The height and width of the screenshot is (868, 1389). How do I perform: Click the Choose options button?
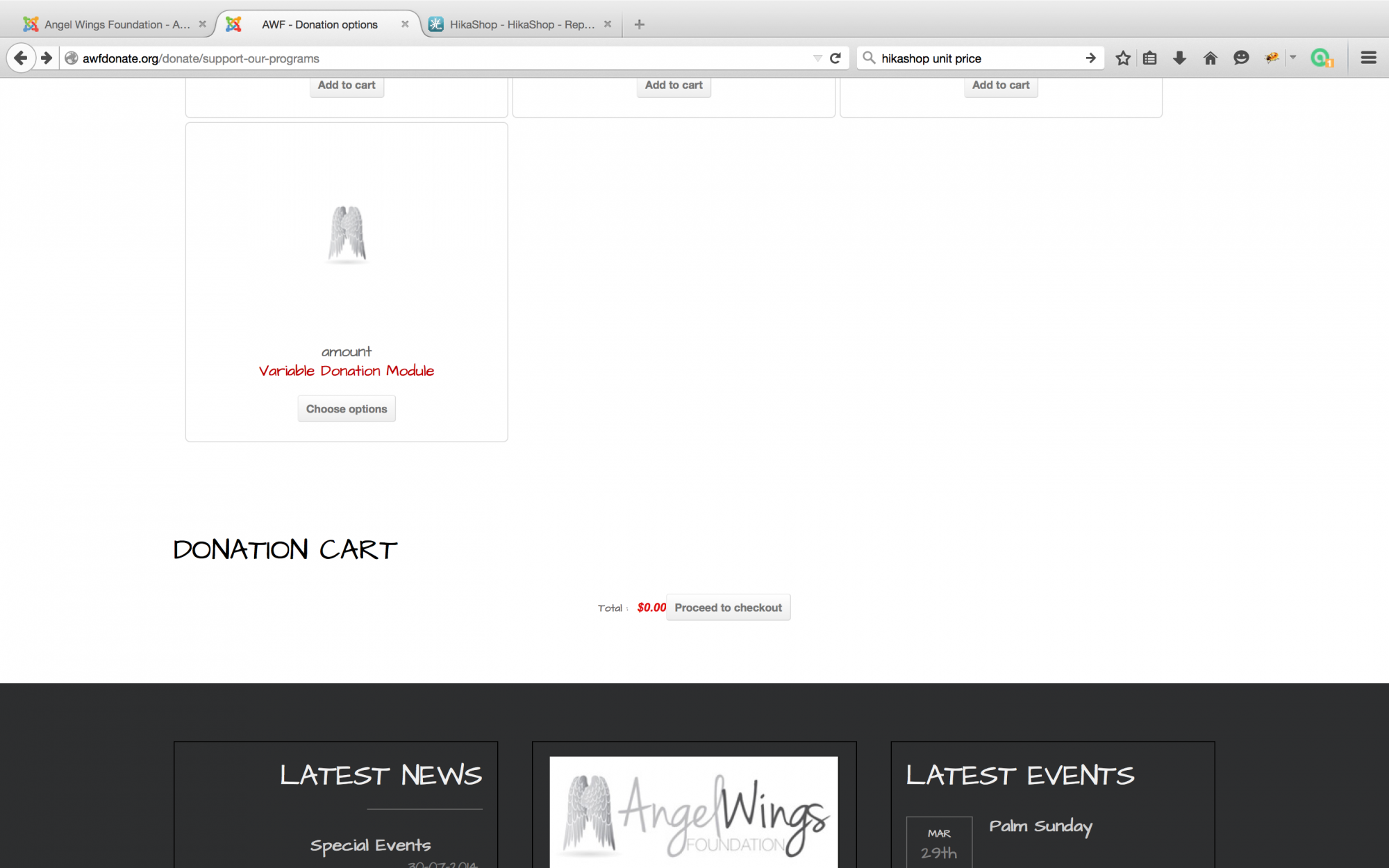[347, 409]
